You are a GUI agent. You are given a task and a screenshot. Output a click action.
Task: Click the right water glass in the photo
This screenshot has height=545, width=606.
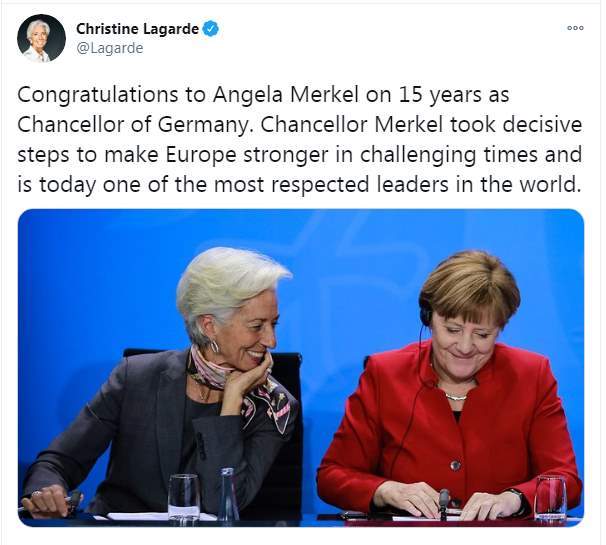click(x=549, y=497)
